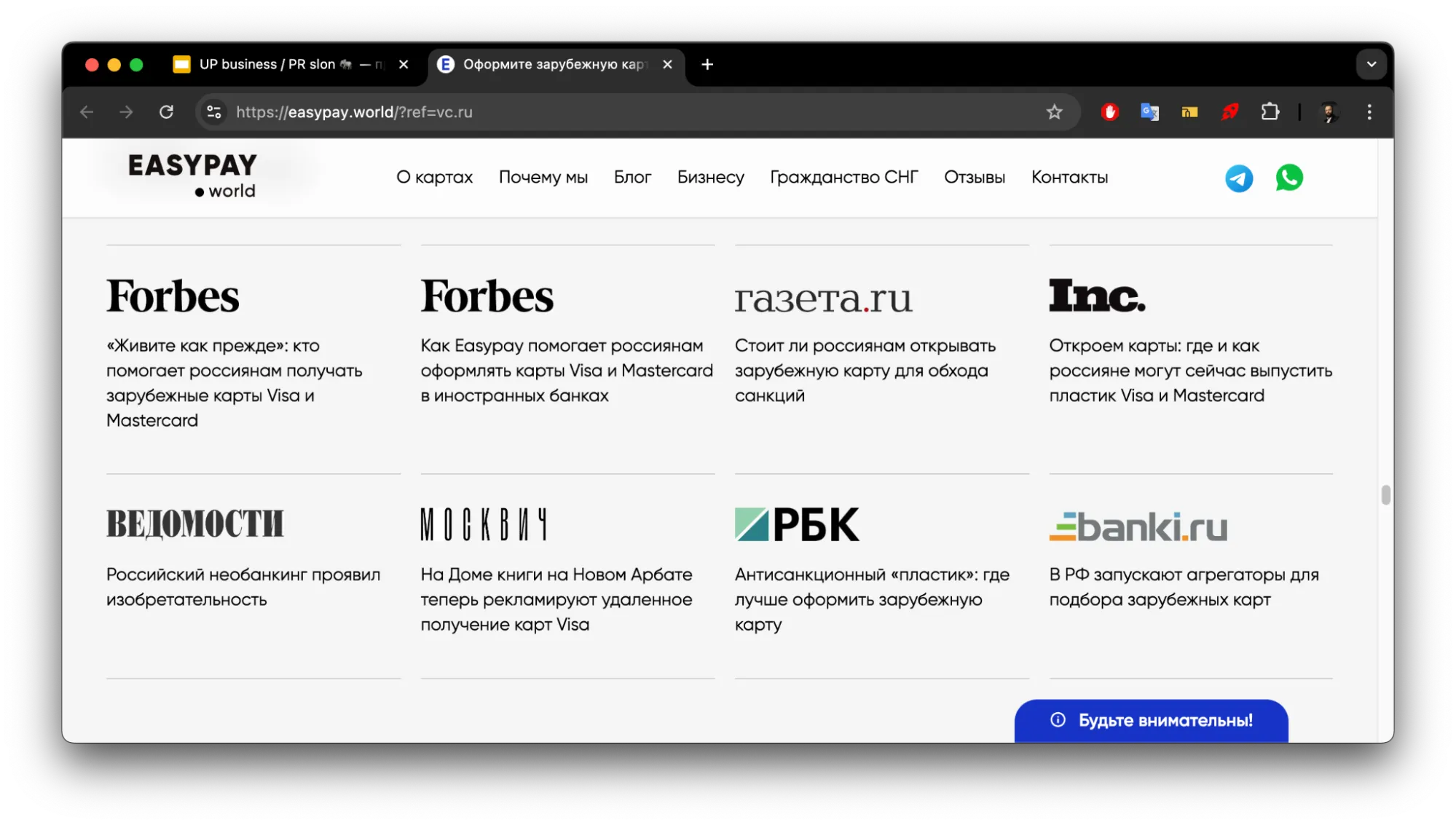Expand the tab search chevron
Image resolution: width=1456 pixels, height=825 pixels.
click(x=1371, y=64)
